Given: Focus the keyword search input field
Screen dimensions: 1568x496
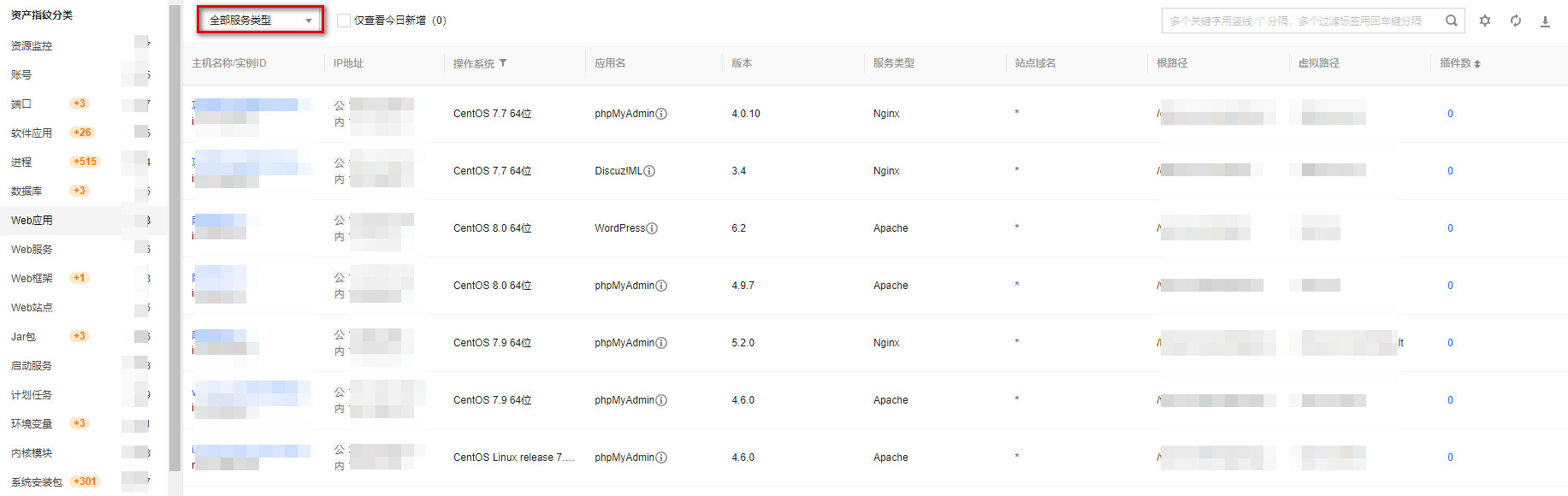Looking at the screenshot, I should coord(1305,21).
